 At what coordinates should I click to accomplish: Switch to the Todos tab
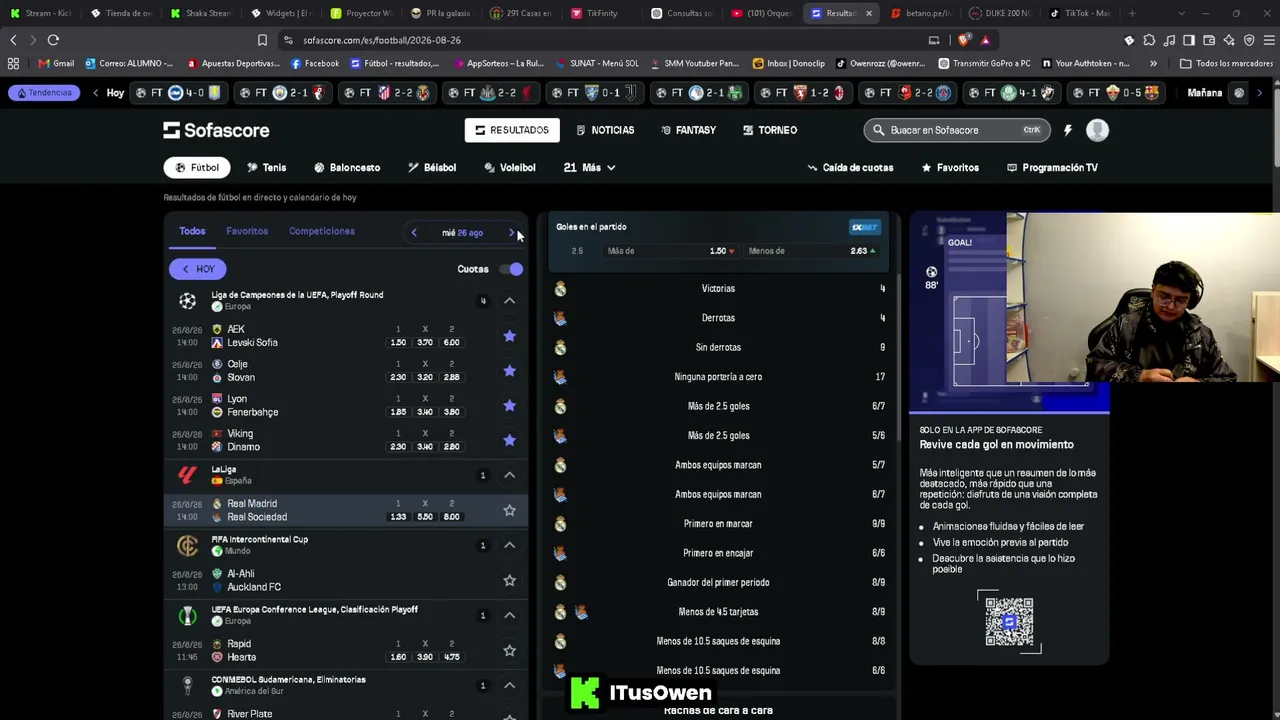192,231
